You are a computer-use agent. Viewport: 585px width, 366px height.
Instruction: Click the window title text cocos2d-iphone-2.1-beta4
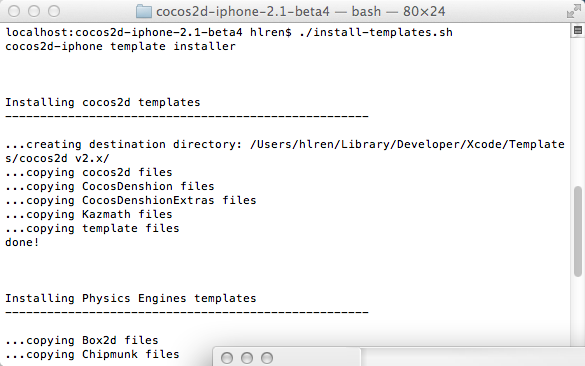tap(243, 12)
